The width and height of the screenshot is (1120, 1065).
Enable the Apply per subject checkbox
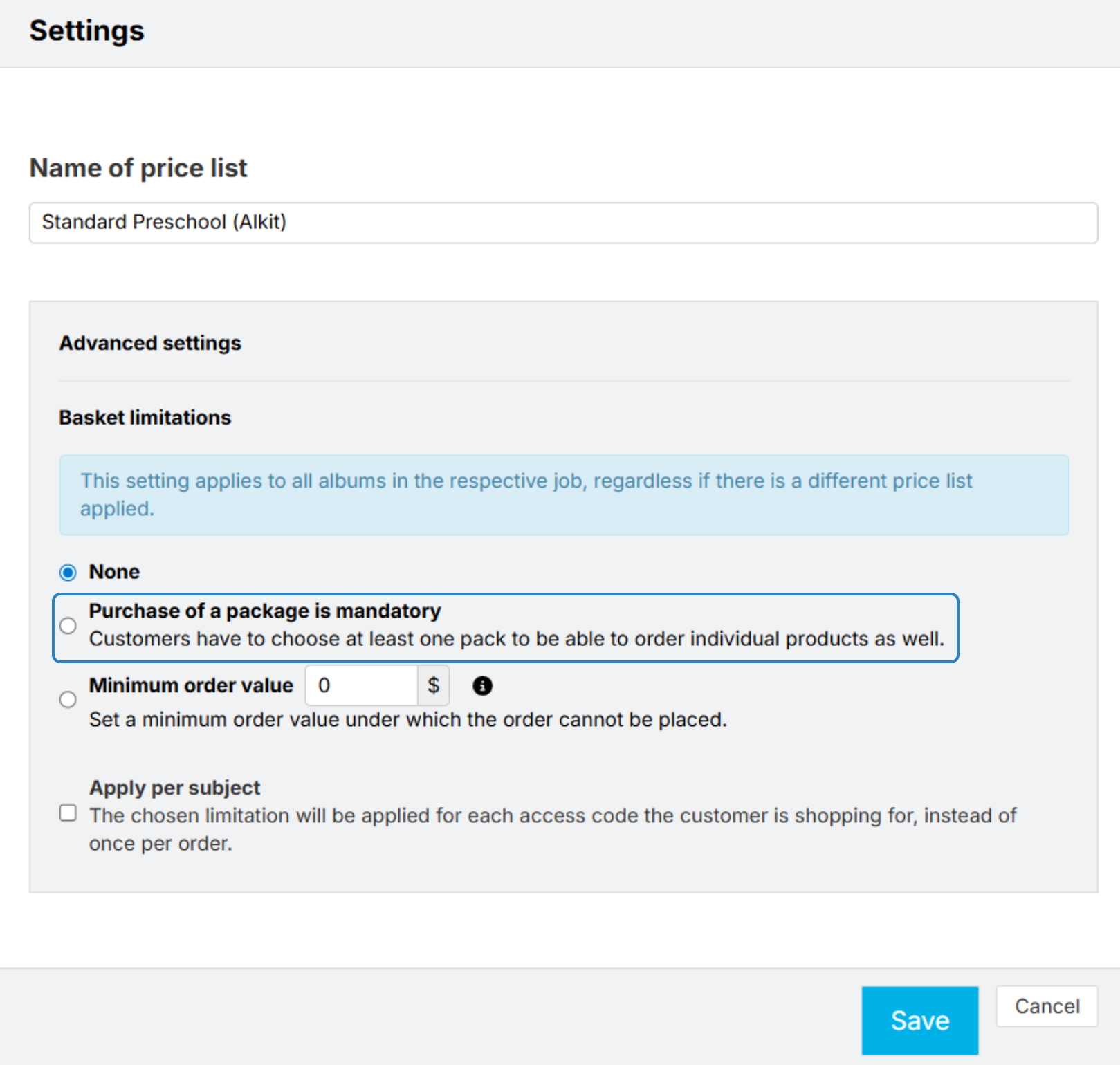pos(68,813)
